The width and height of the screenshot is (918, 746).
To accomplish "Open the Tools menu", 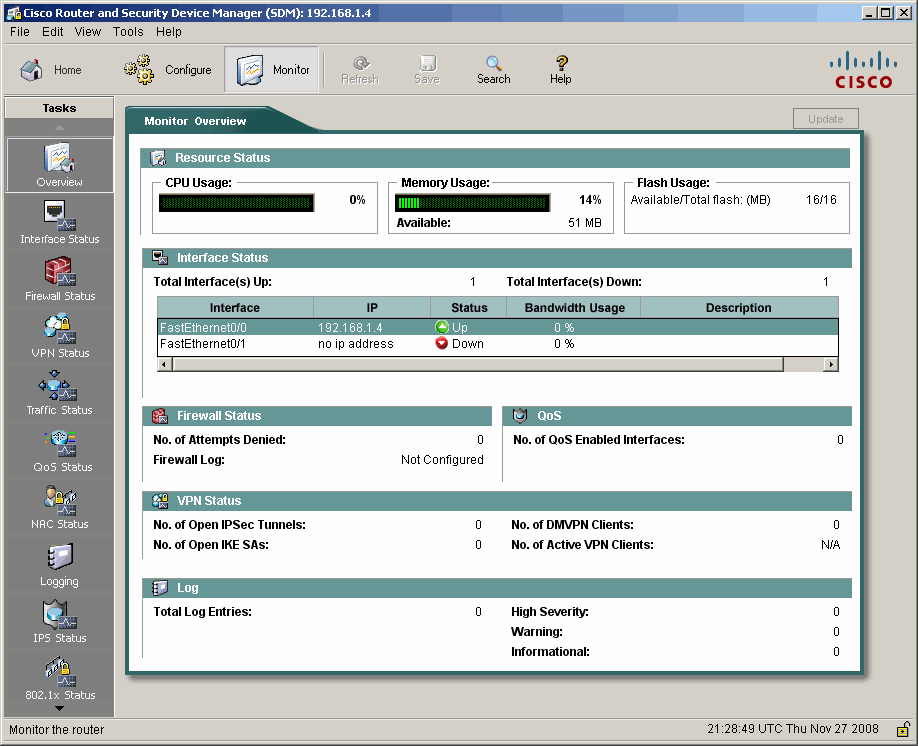I will (128, 32).
